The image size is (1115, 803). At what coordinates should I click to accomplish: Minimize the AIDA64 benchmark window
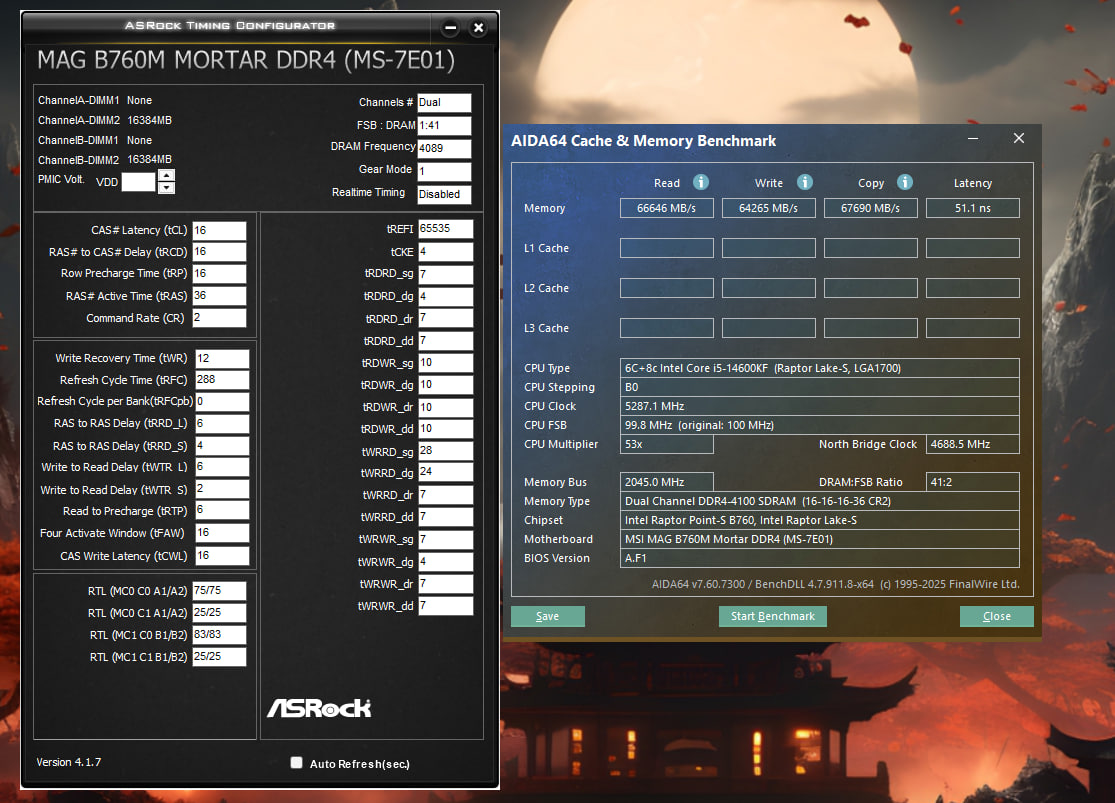tap(973, 138)
